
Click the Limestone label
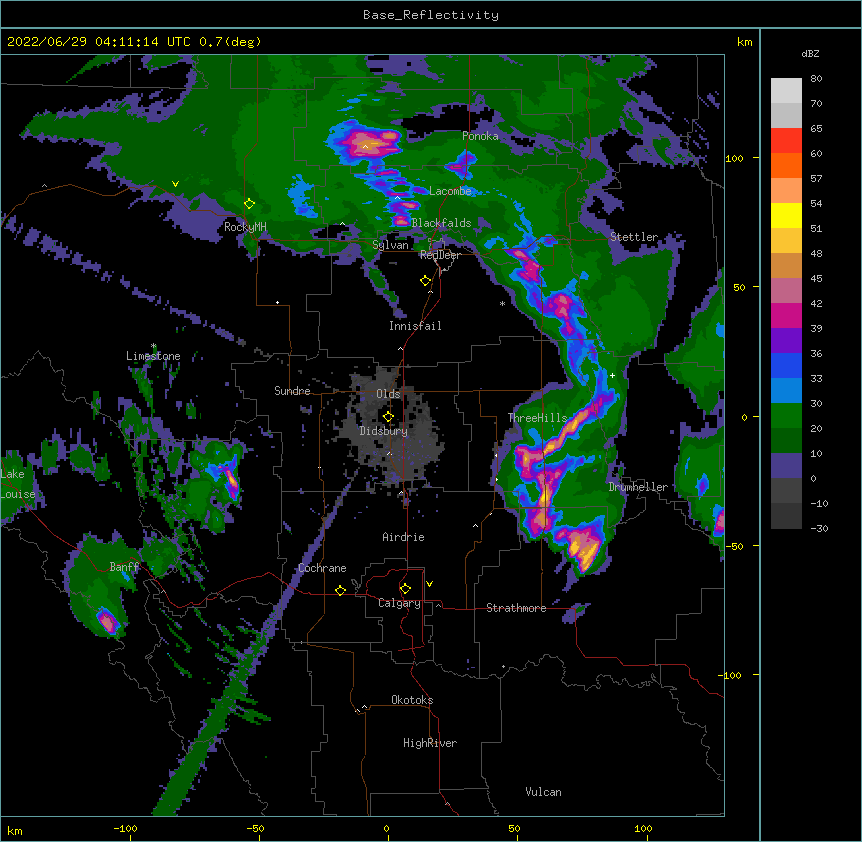(x=153, y=356)
